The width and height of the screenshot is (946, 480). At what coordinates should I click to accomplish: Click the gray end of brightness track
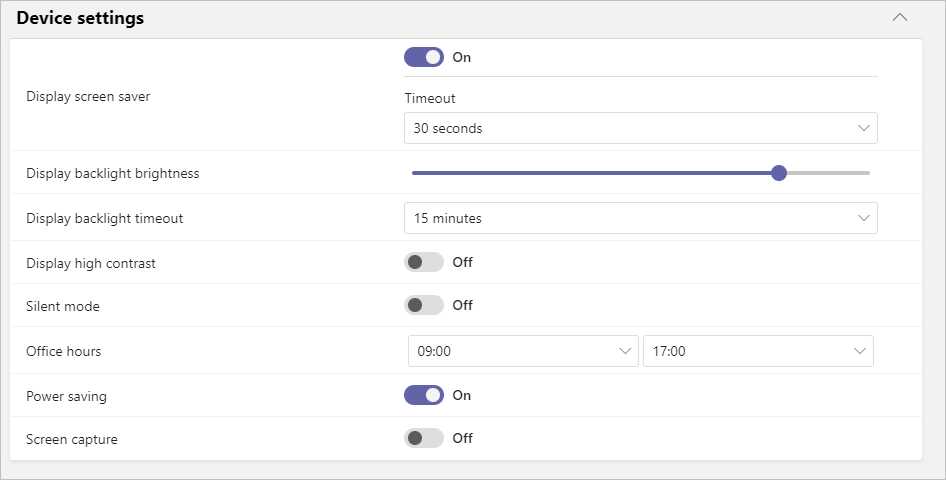(x=828, y=173)
